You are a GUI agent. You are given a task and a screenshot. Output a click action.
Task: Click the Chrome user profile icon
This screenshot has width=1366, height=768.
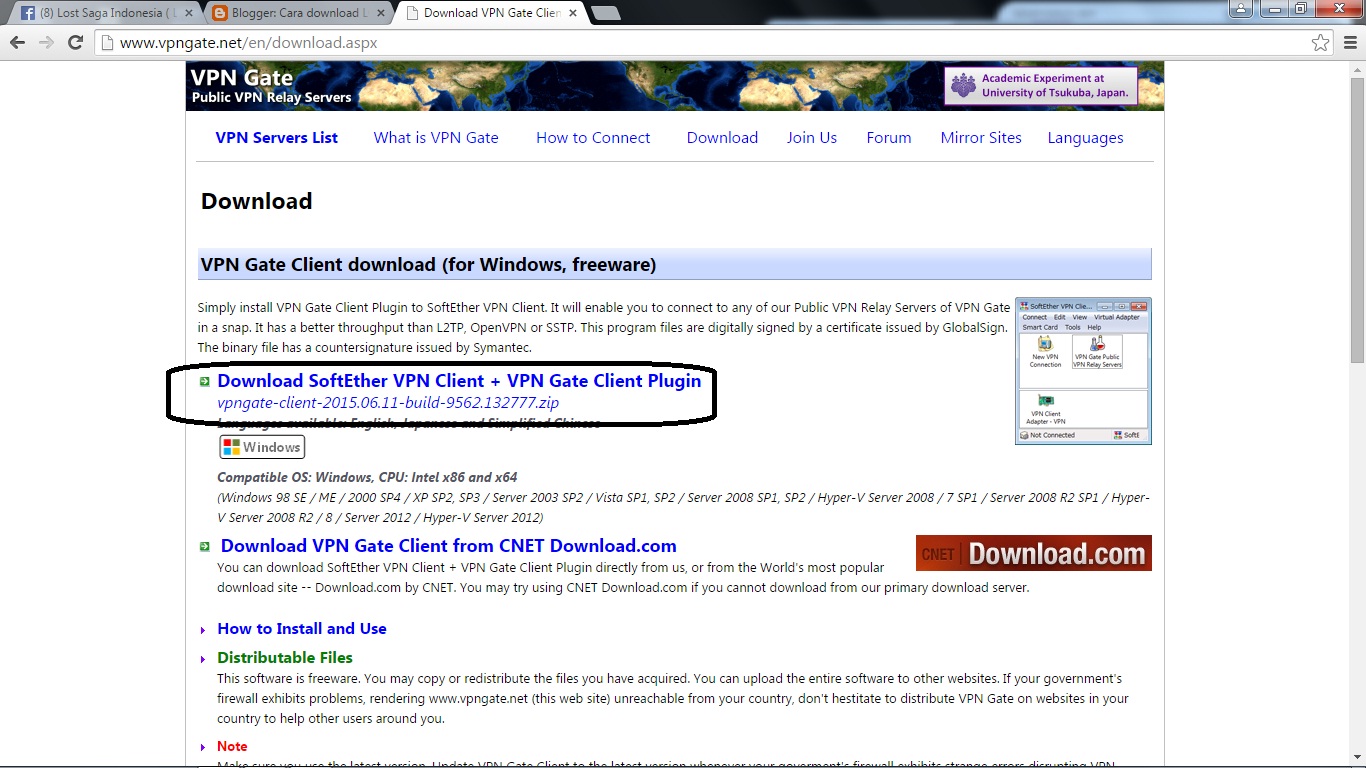click(x=1240, y=9)
